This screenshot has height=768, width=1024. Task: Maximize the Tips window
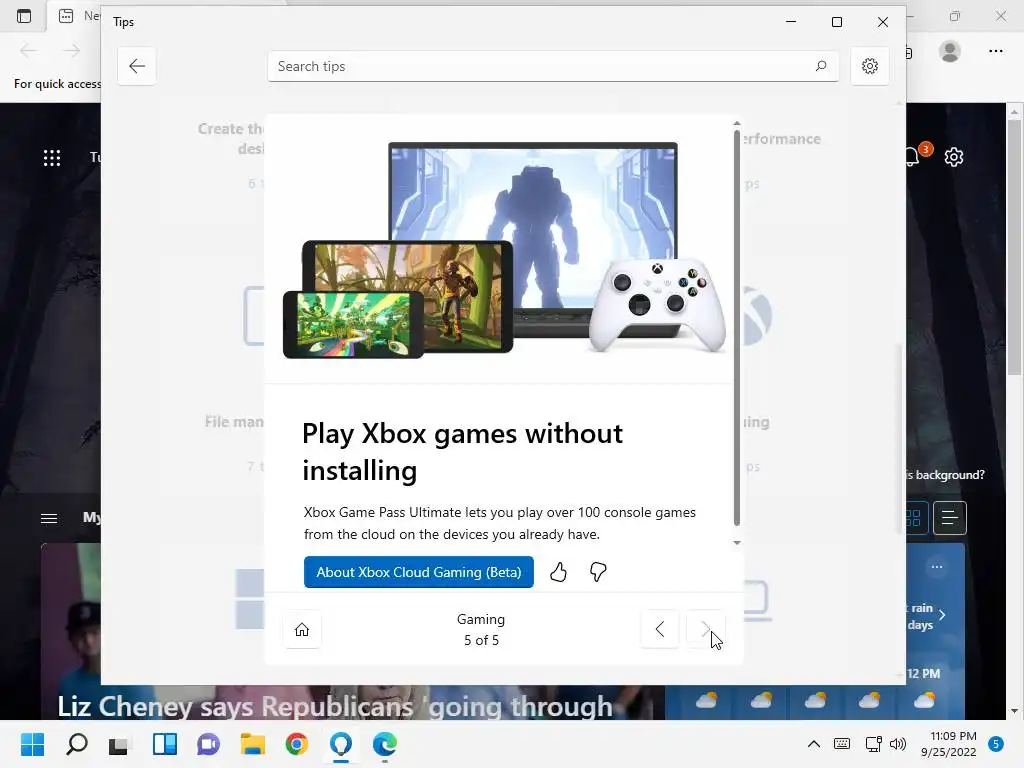[837, 22]
